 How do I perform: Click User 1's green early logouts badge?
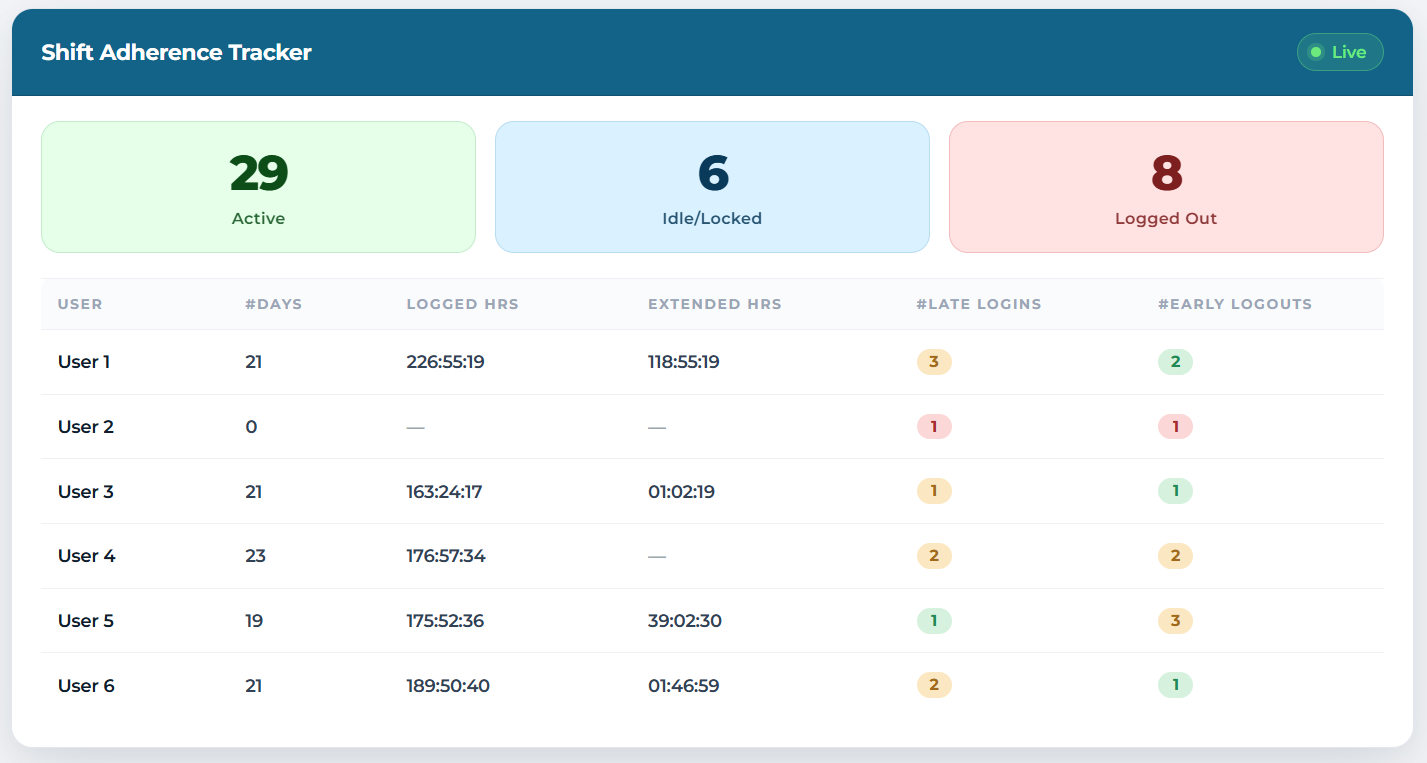[x=1175, y=362]
